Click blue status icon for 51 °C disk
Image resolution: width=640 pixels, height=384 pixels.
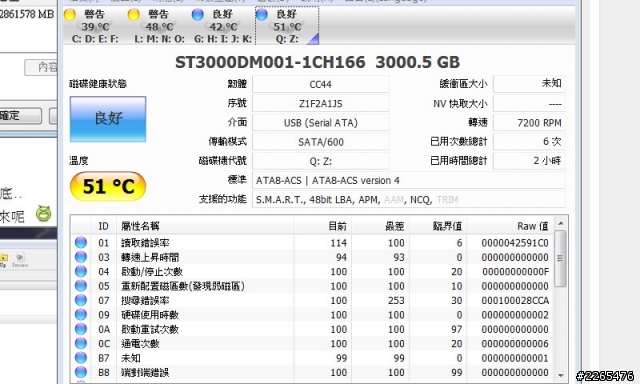click(262, 14)
